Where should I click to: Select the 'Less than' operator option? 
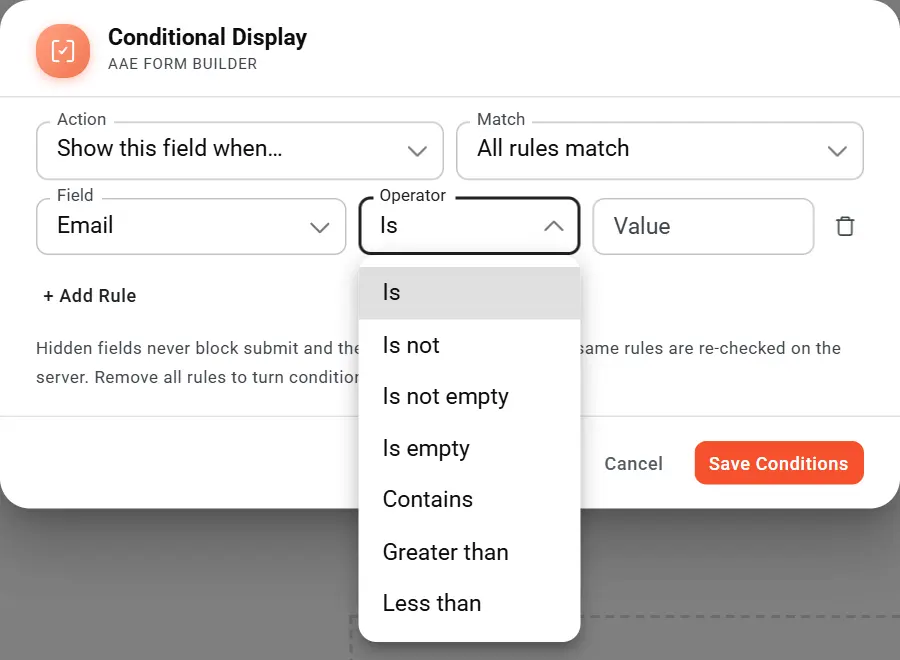470,603
